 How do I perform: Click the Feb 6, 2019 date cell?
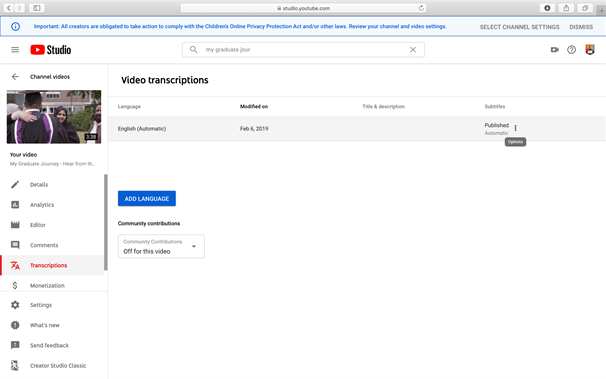point(254,129)
